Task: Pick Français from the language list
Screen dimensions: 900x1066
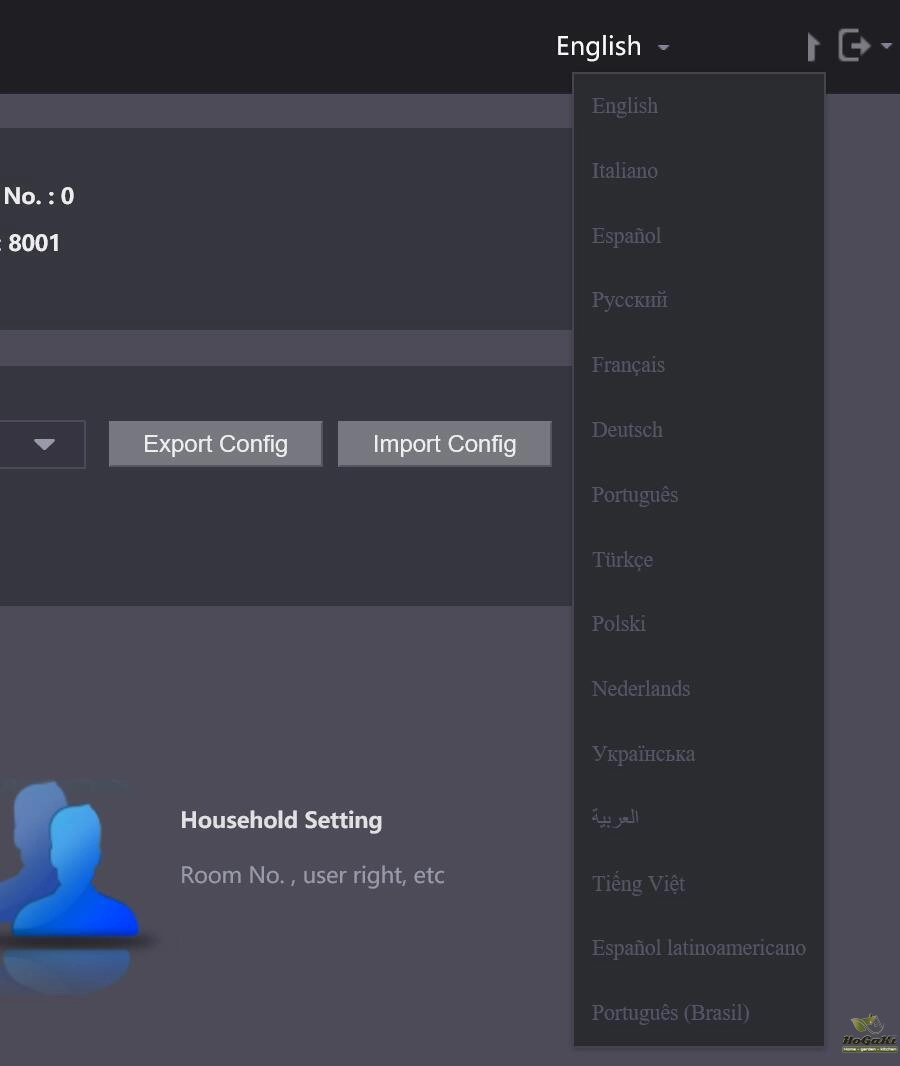Action: click(x=628, y=365)
